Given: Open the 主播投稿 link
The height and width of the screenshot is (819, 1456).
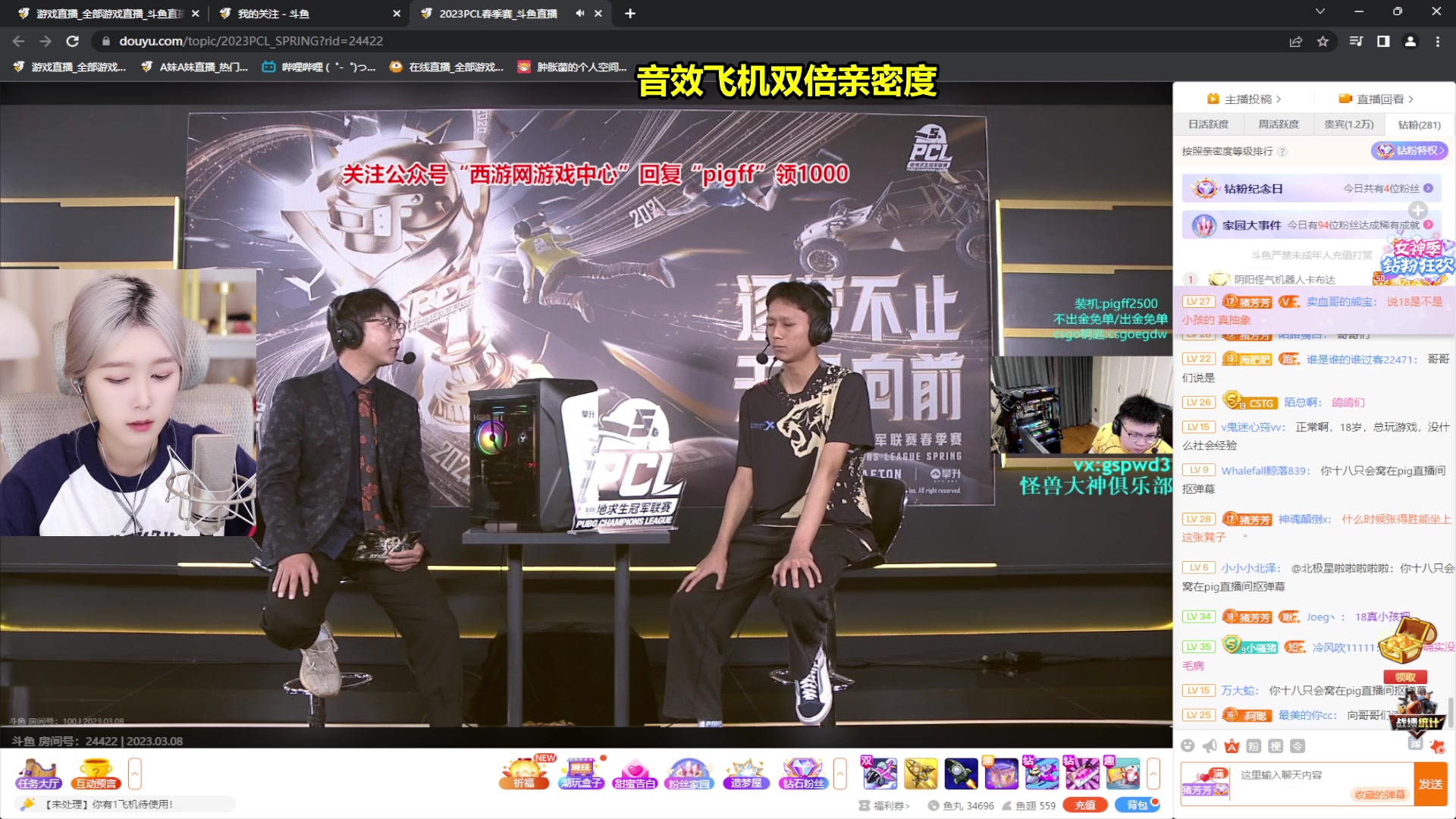Looking at the screenshot, I should click(x=1244, y=99).
